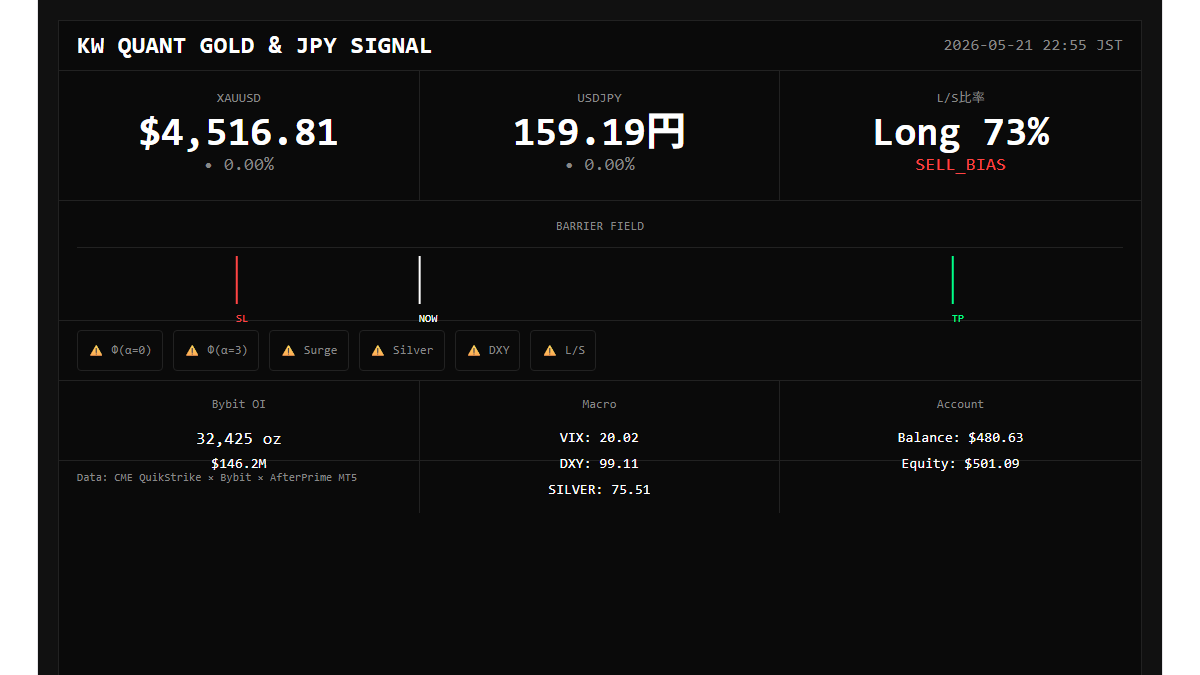This screenshot has width=1200, height=675.
Task: Click the USDJPY label
Action: point(600,98)
